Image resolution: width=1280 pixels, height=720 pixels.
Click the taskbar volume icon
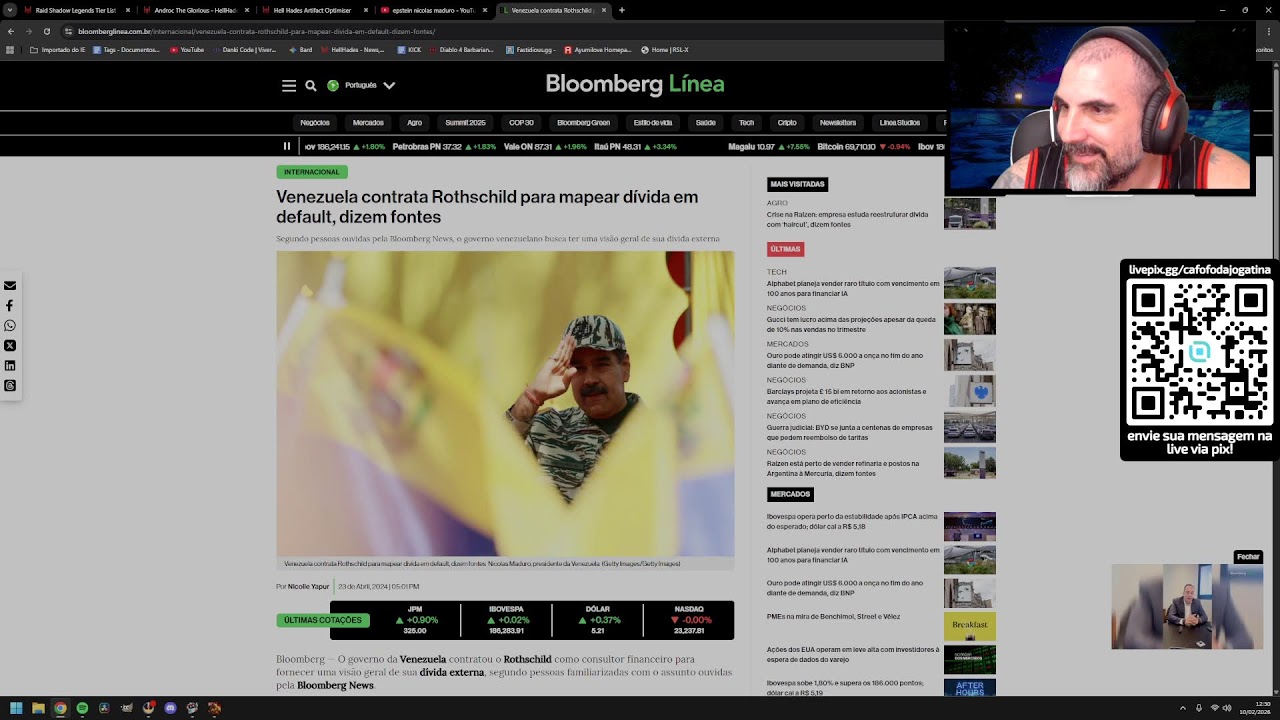1227,708
